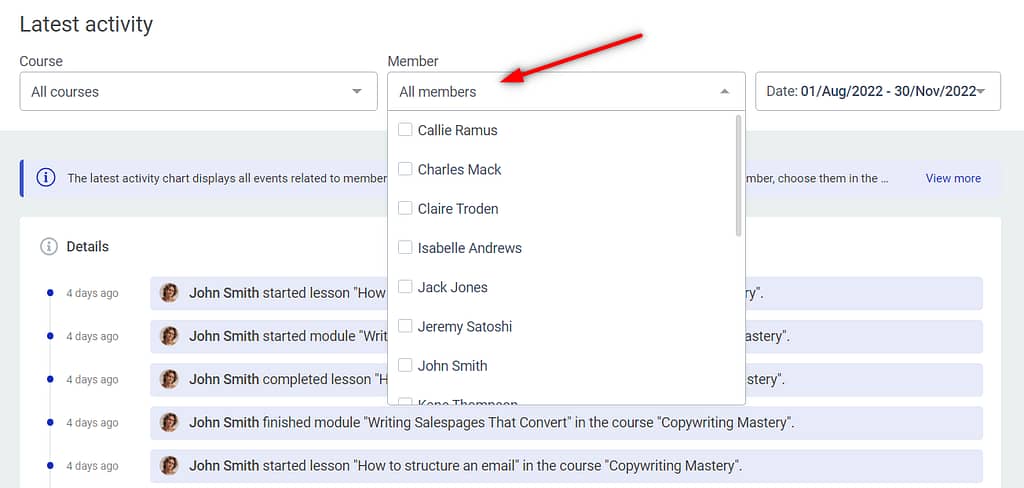Click the member dropdown list scrollbar
The height and width of the screenshot is (488, 1024).
tap(738, 175)
